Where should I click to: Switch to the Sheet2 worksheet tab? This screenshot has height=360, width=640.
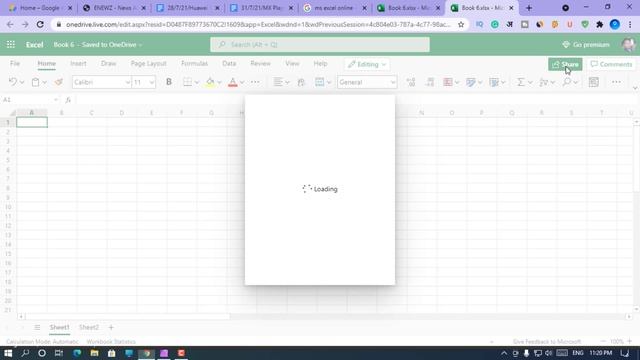coord(89,327)
